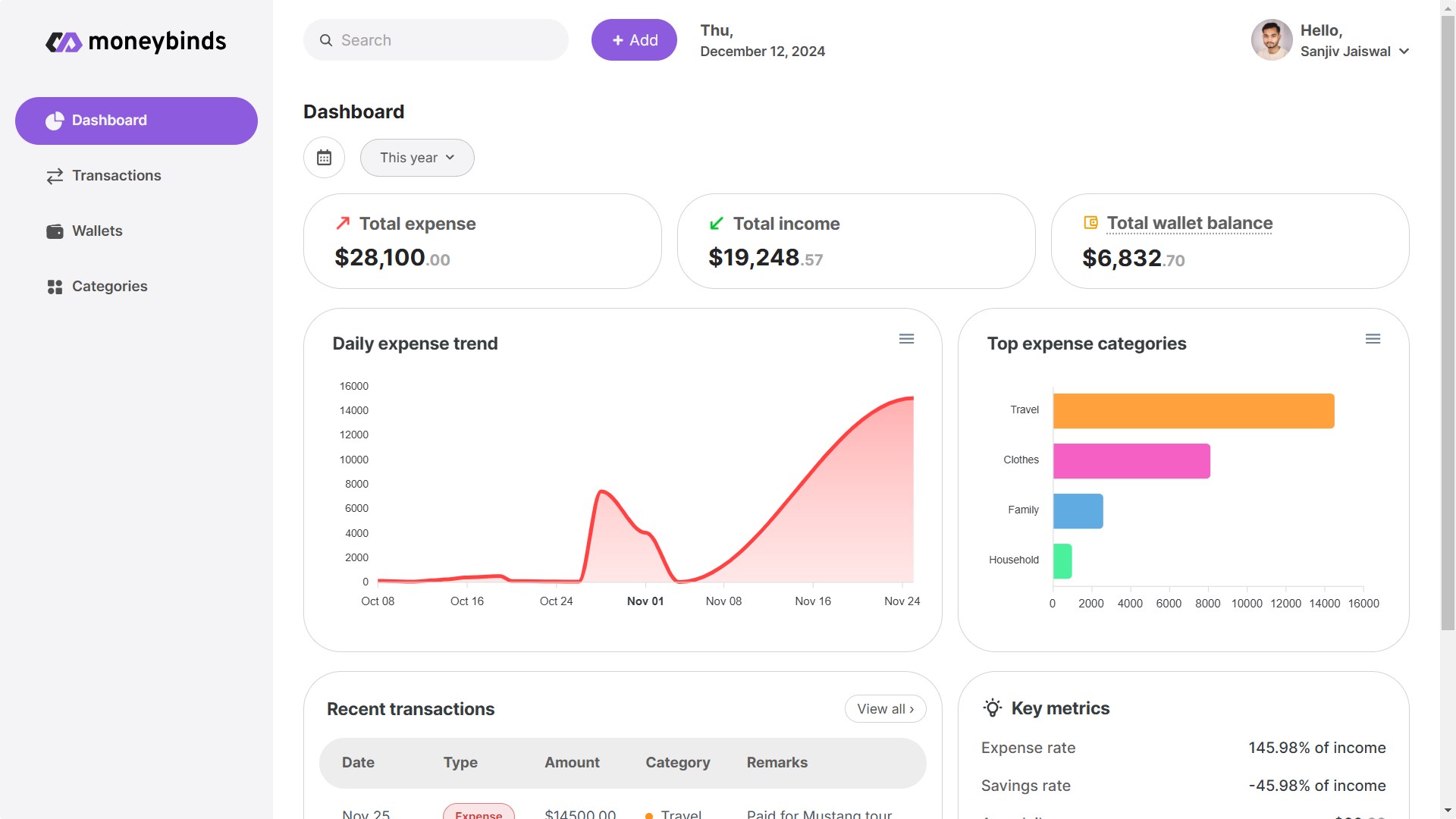Screen dimensions: 1456x819
Task: Open the Top expense categories menu icon
Action: coord(1373,339)
